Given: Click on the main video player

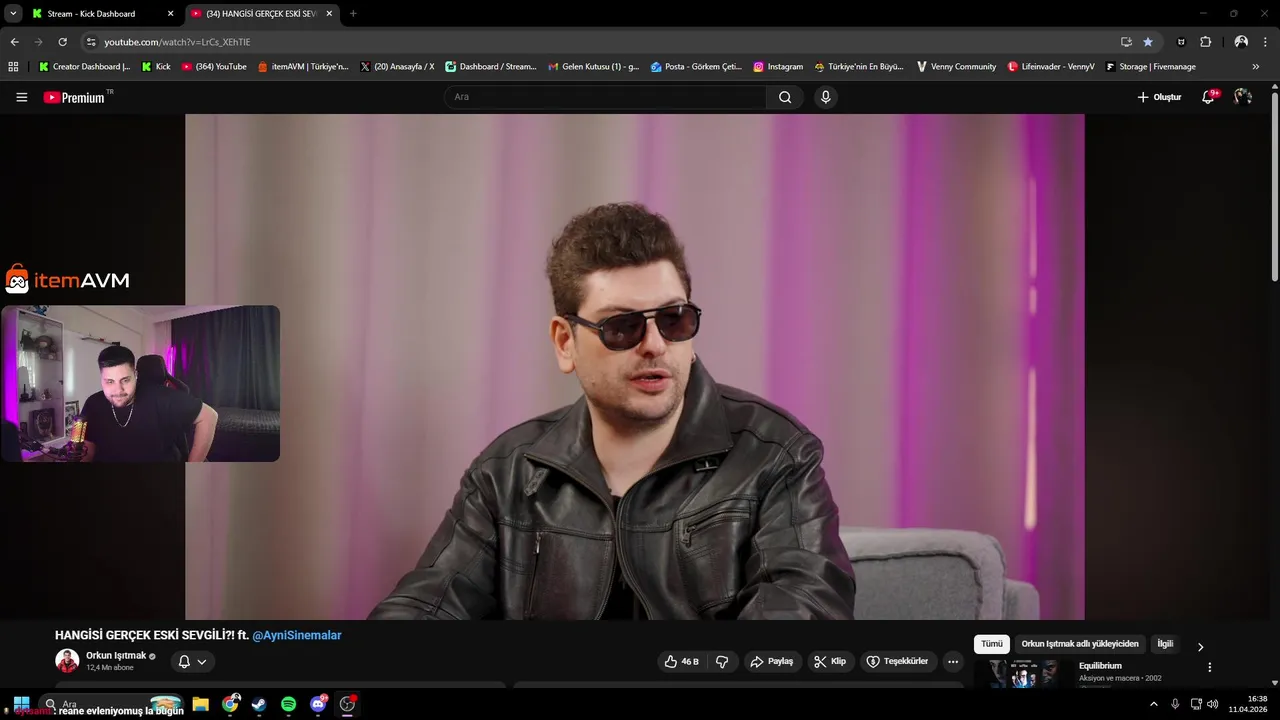Looking at the screenshot, I should click(x=634, y=366).
